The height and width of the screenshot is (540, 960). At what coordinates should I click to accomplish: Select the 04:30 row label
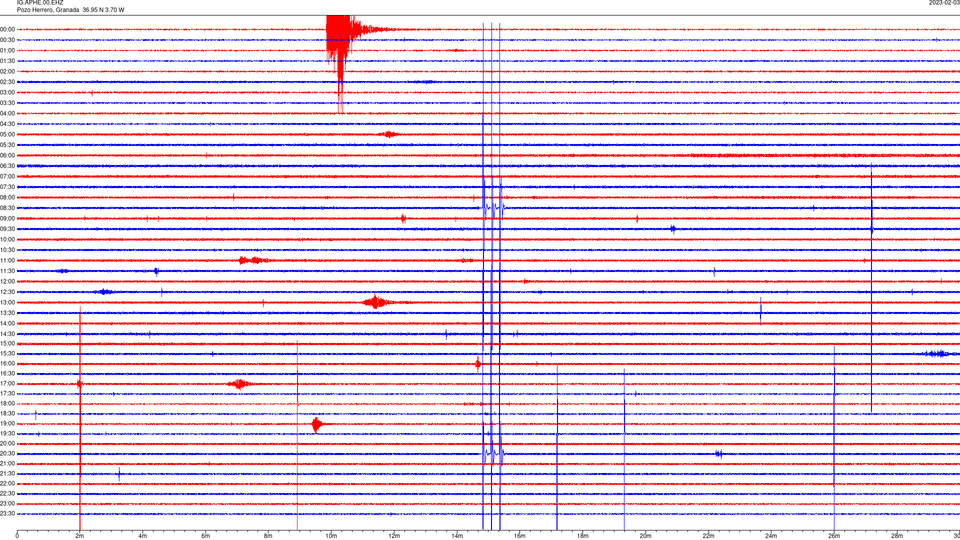(7, 124)
